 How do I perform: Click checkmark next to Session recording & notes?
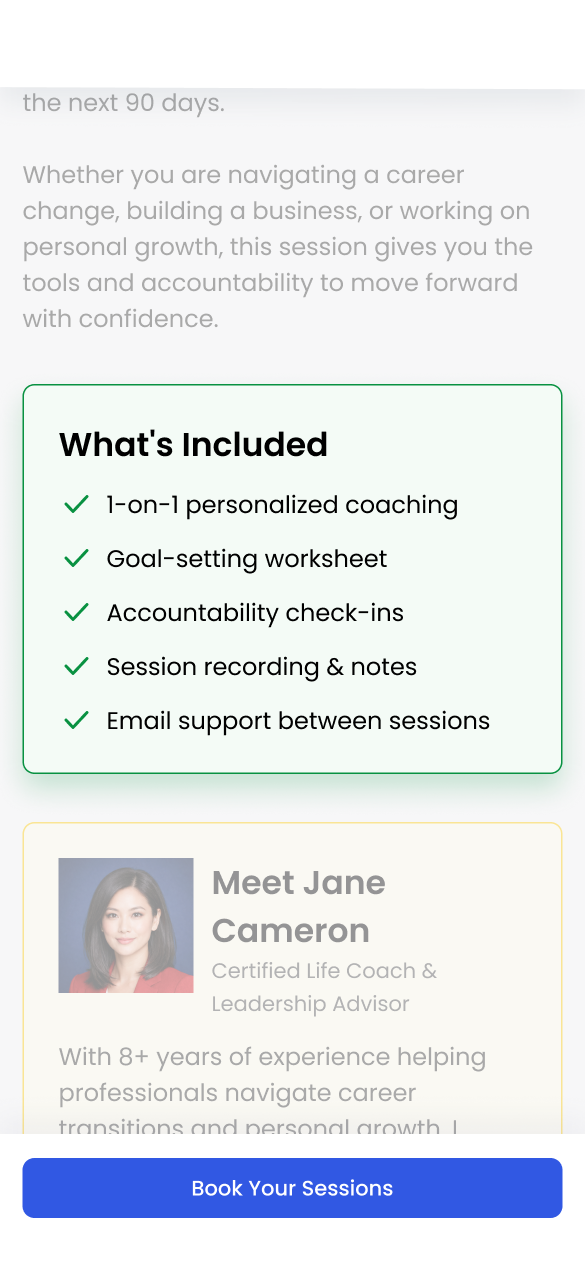click(77, 667)
